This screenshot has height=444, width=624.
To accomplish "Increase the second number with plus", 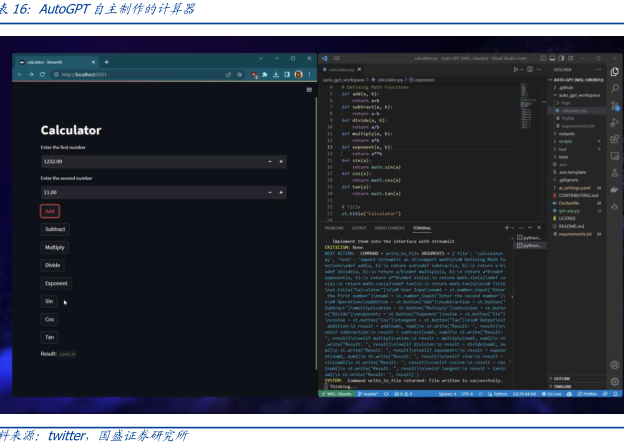I will click(282, 191).
